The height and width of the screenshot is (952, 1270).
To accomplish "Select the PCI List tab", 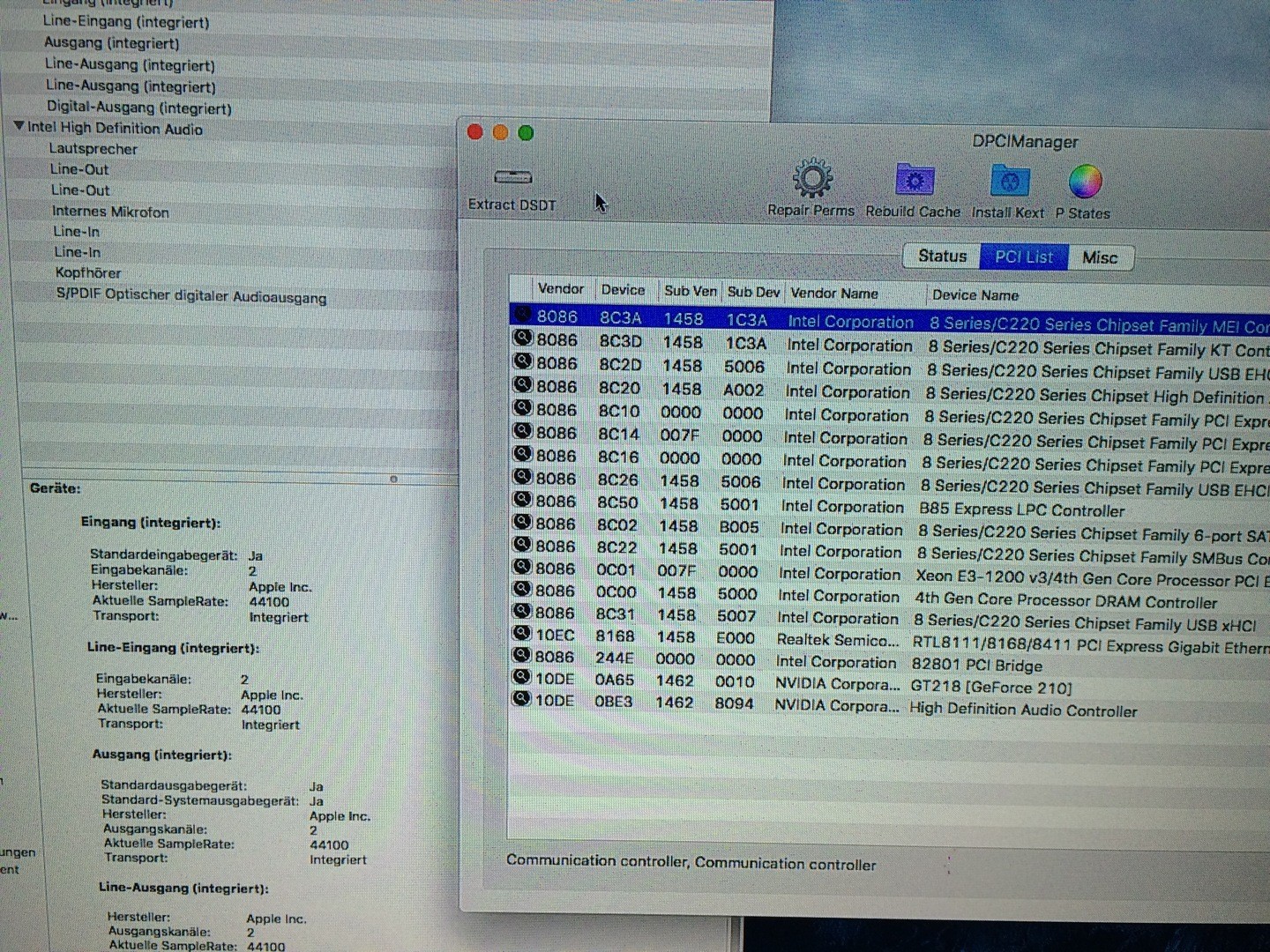I will (1024, 257).
